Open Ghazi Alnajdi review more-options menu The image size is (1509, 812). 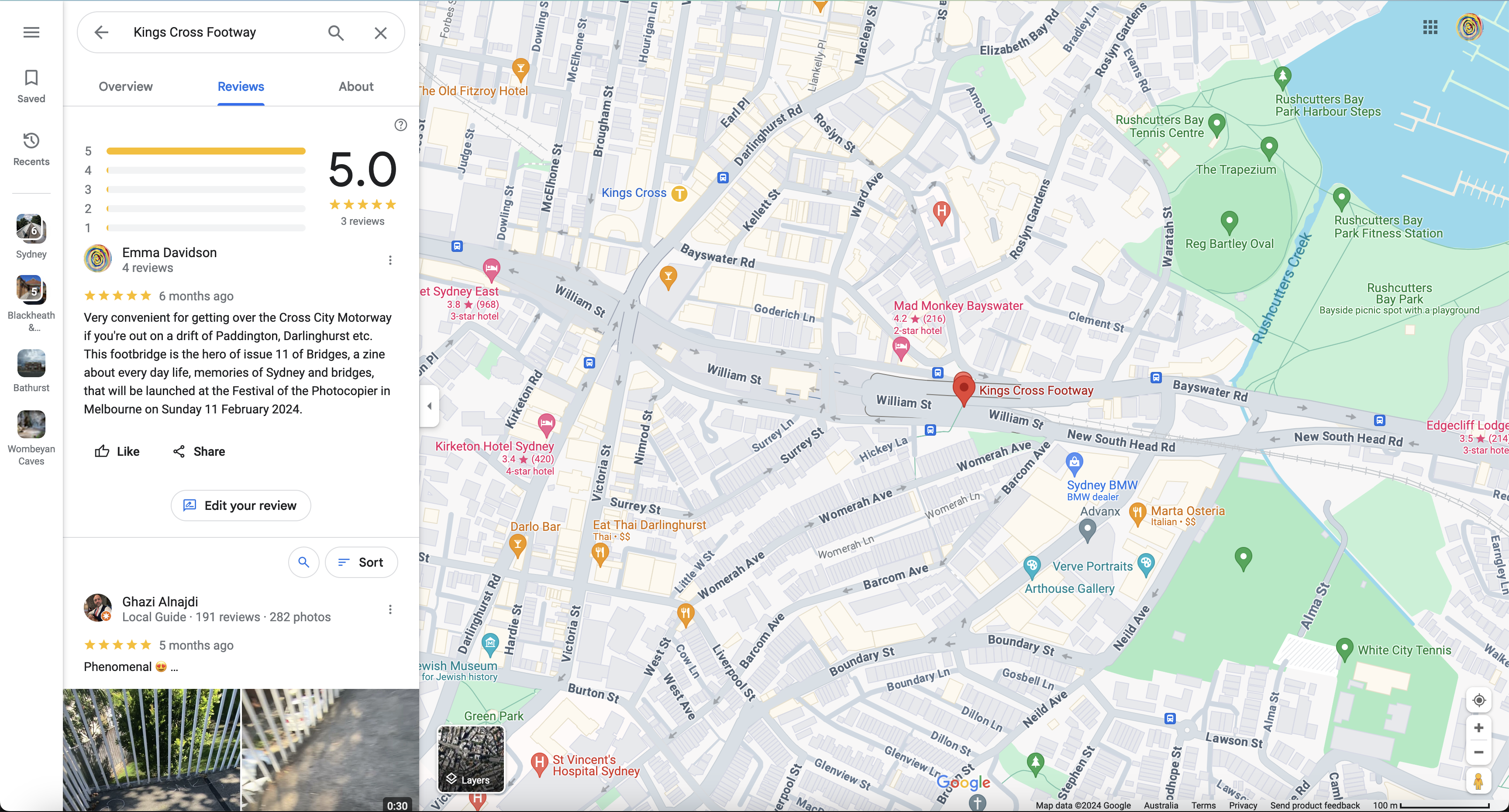pyautogui.click(x=390, y=609)
